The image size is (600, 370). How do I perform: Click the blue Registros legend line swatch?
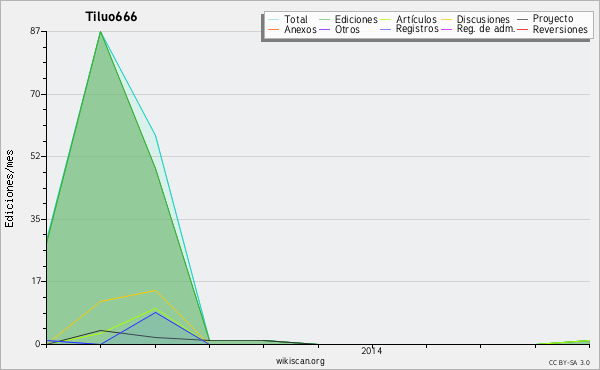[x=385, y=29]
